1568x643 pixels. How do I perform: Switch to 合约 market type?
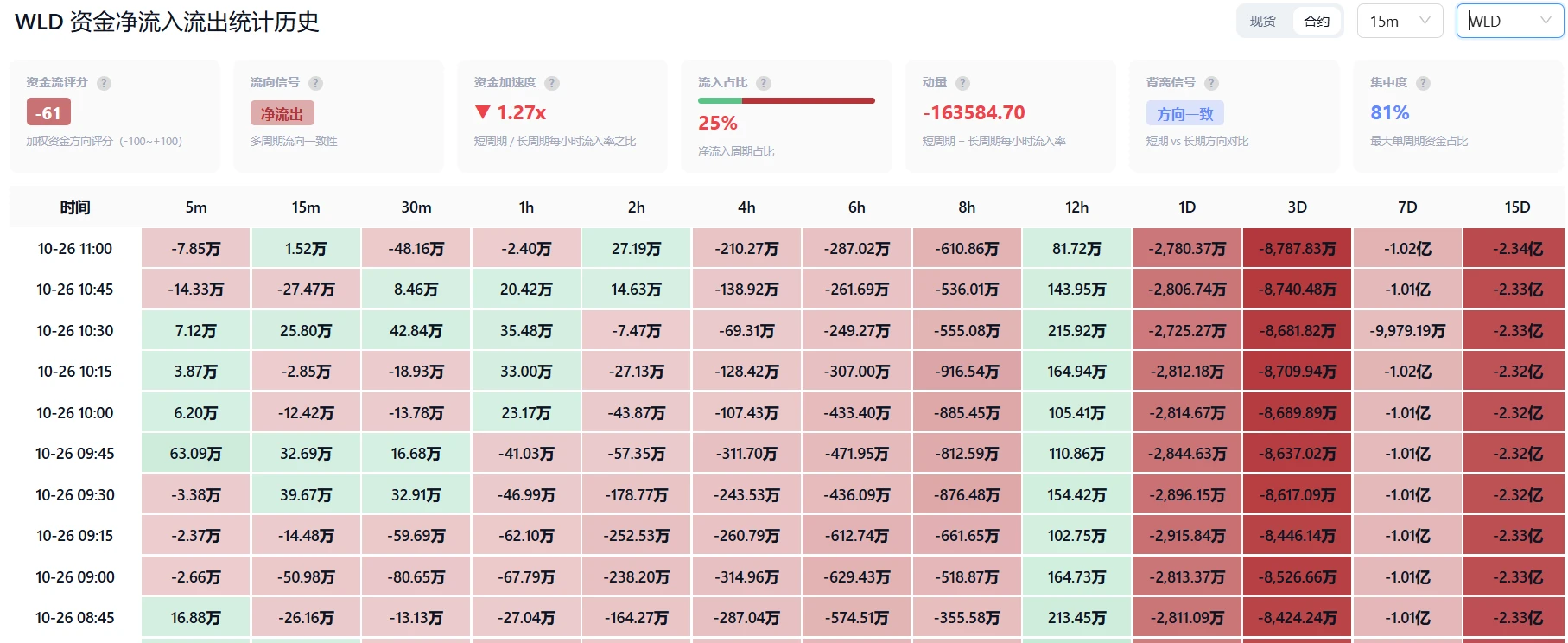[1317, 22]
